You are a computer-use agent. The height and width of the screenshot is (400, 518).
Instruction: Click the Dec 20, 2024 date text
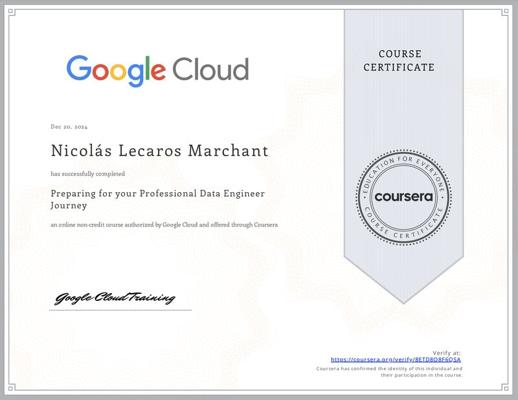(x=69, y=127)
